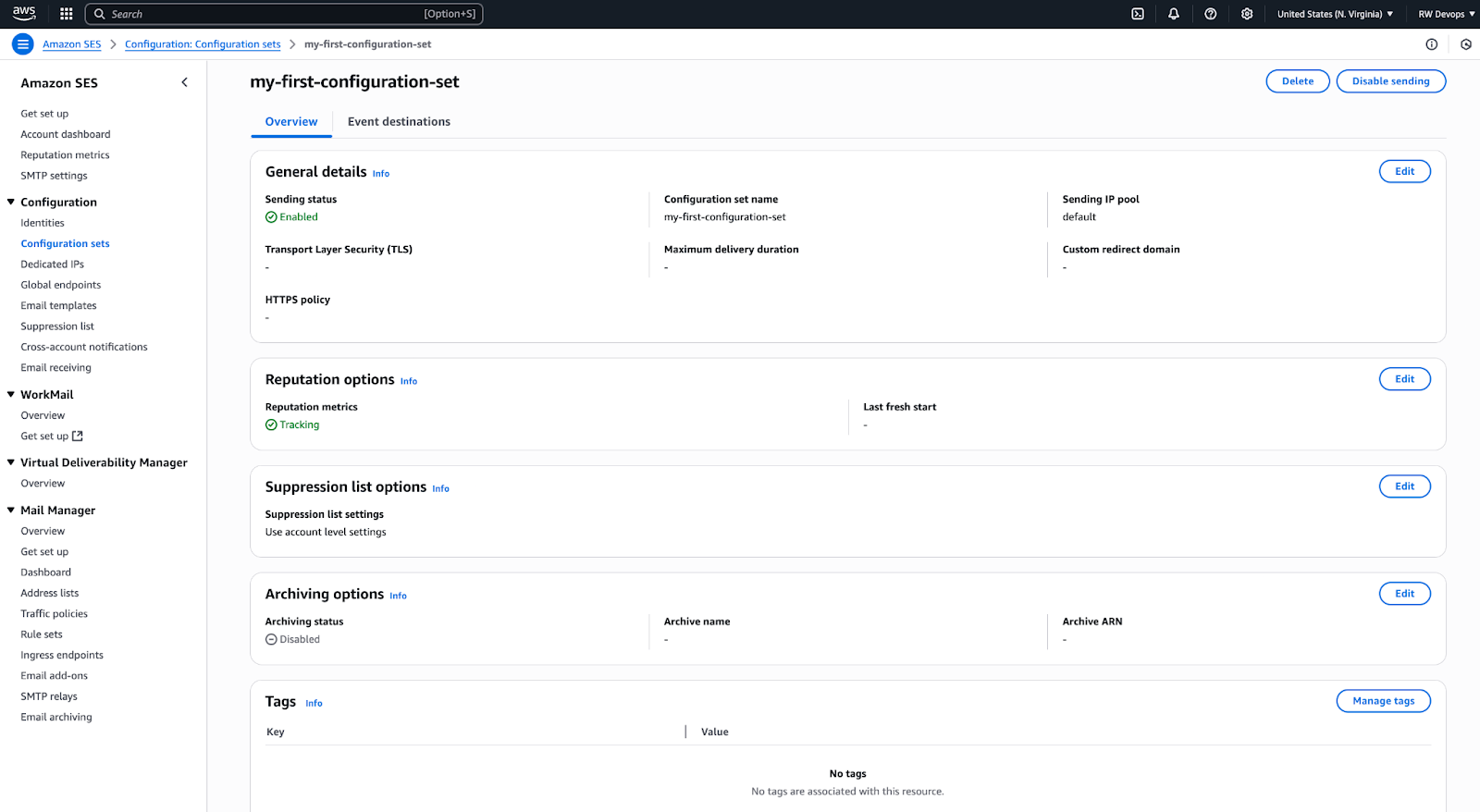
Task: Collapse the Mail Manager sidebar section
Action: (11, 511)
